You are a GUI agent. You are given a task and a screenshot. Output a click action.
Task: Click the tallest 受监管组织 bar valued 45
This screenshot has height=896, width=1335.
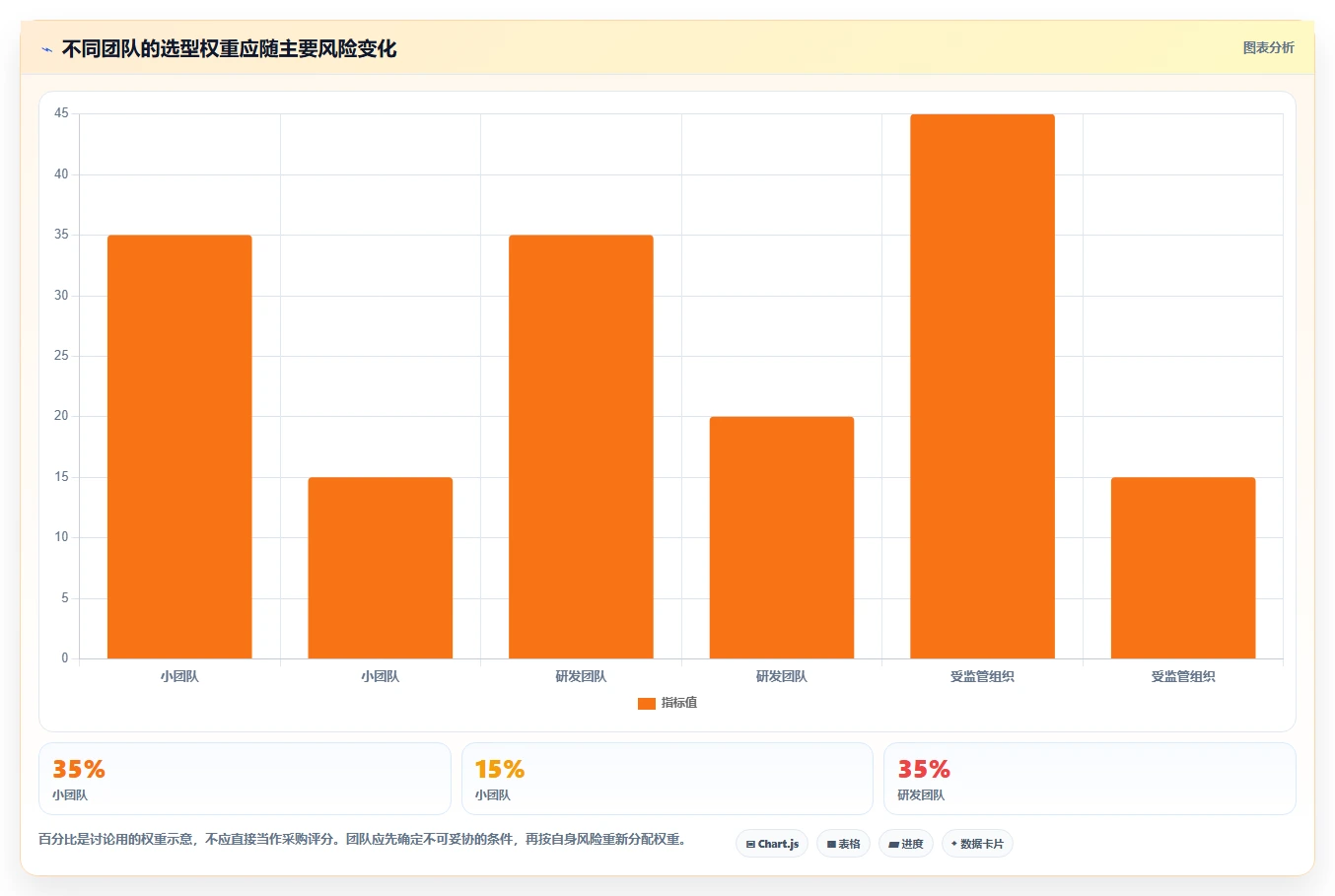click(x=982, y=386)
